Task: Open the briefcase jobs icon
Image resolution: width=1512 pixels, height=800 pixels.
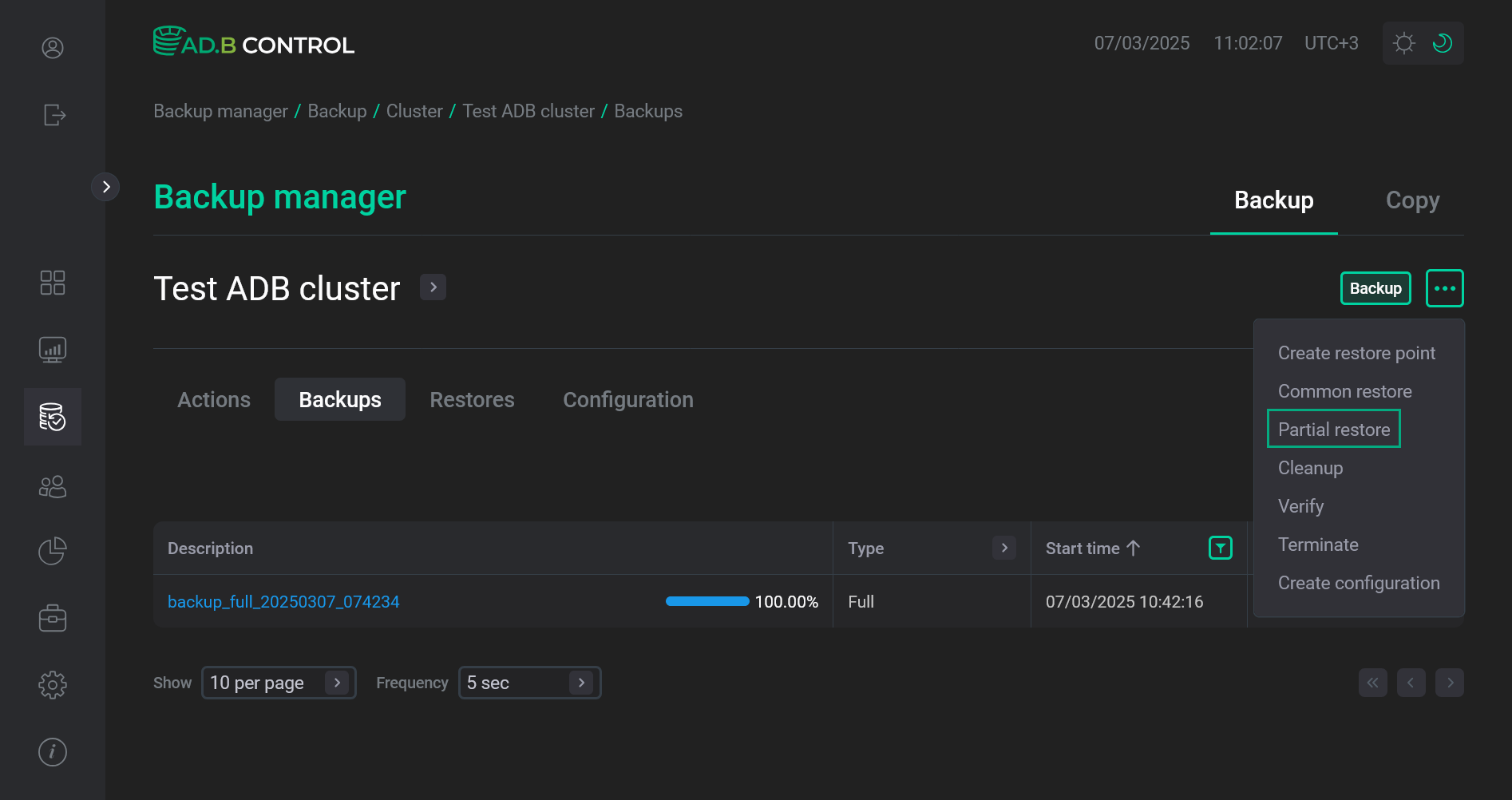Action: tap(53, 618)
